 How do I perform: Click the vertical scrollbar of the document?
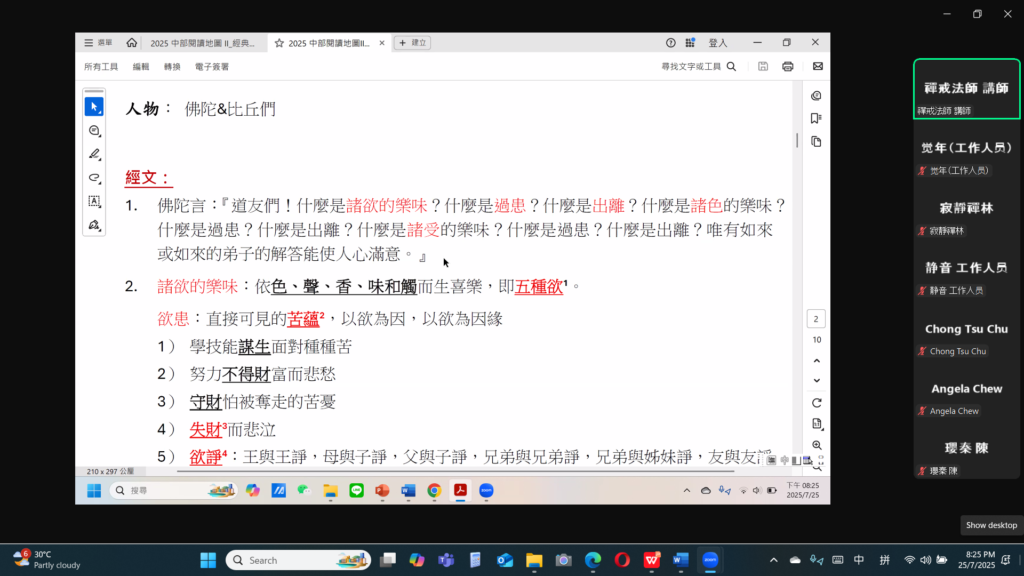point(797,141)
